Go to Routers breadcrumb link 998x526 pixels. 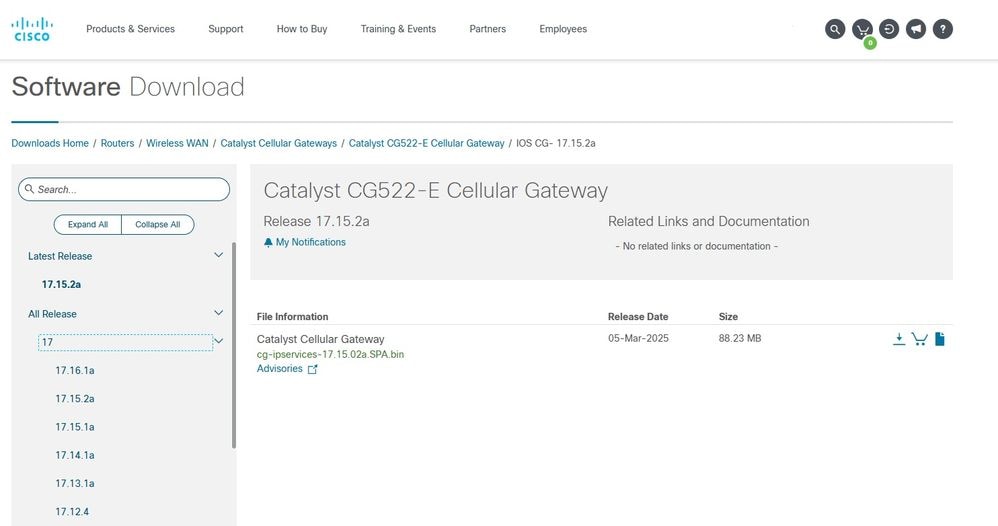(118, 143)
